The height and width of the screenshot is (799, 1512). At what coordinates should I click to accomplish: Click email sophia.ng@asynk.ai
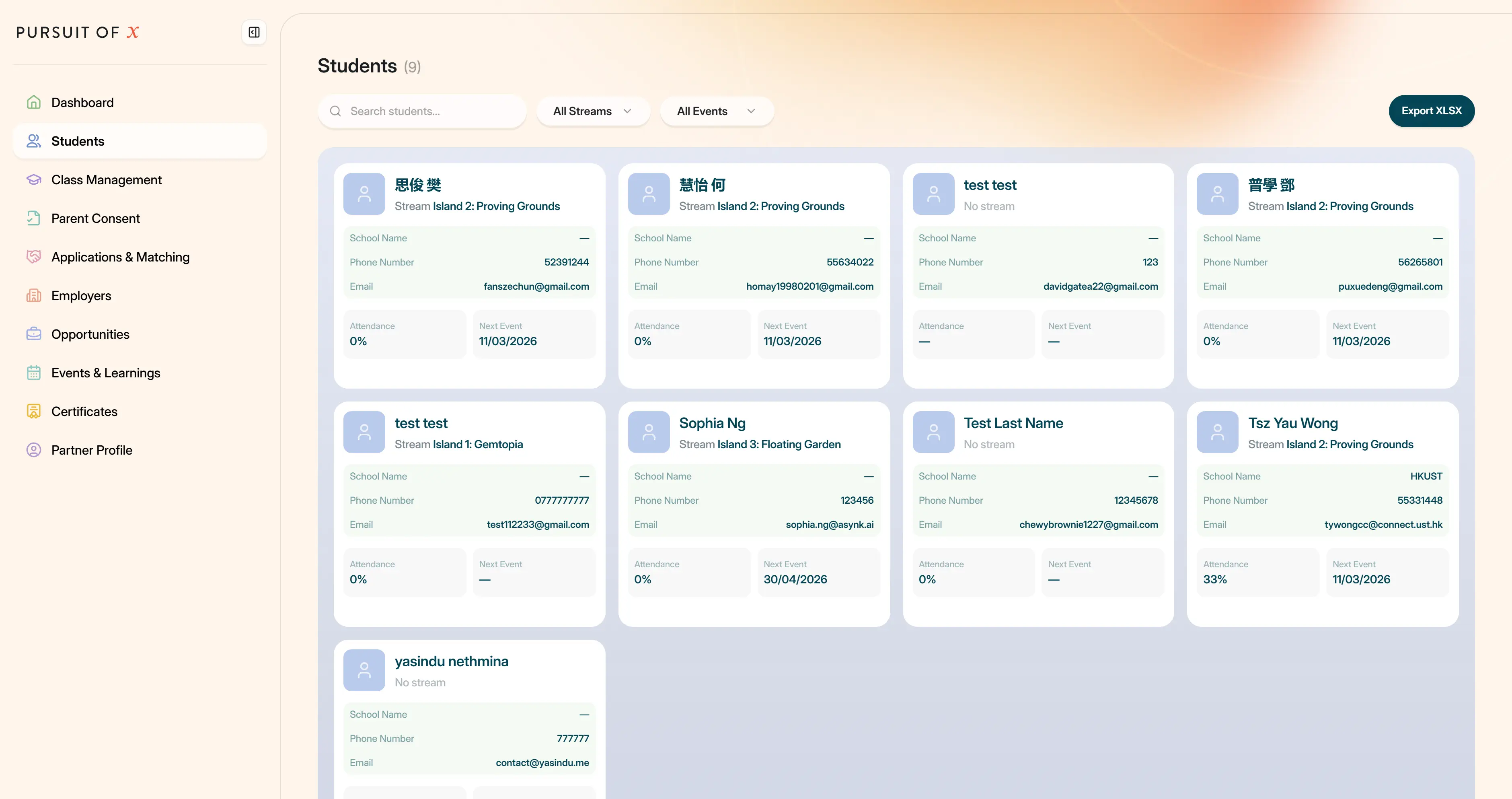[x=829, y=525]
